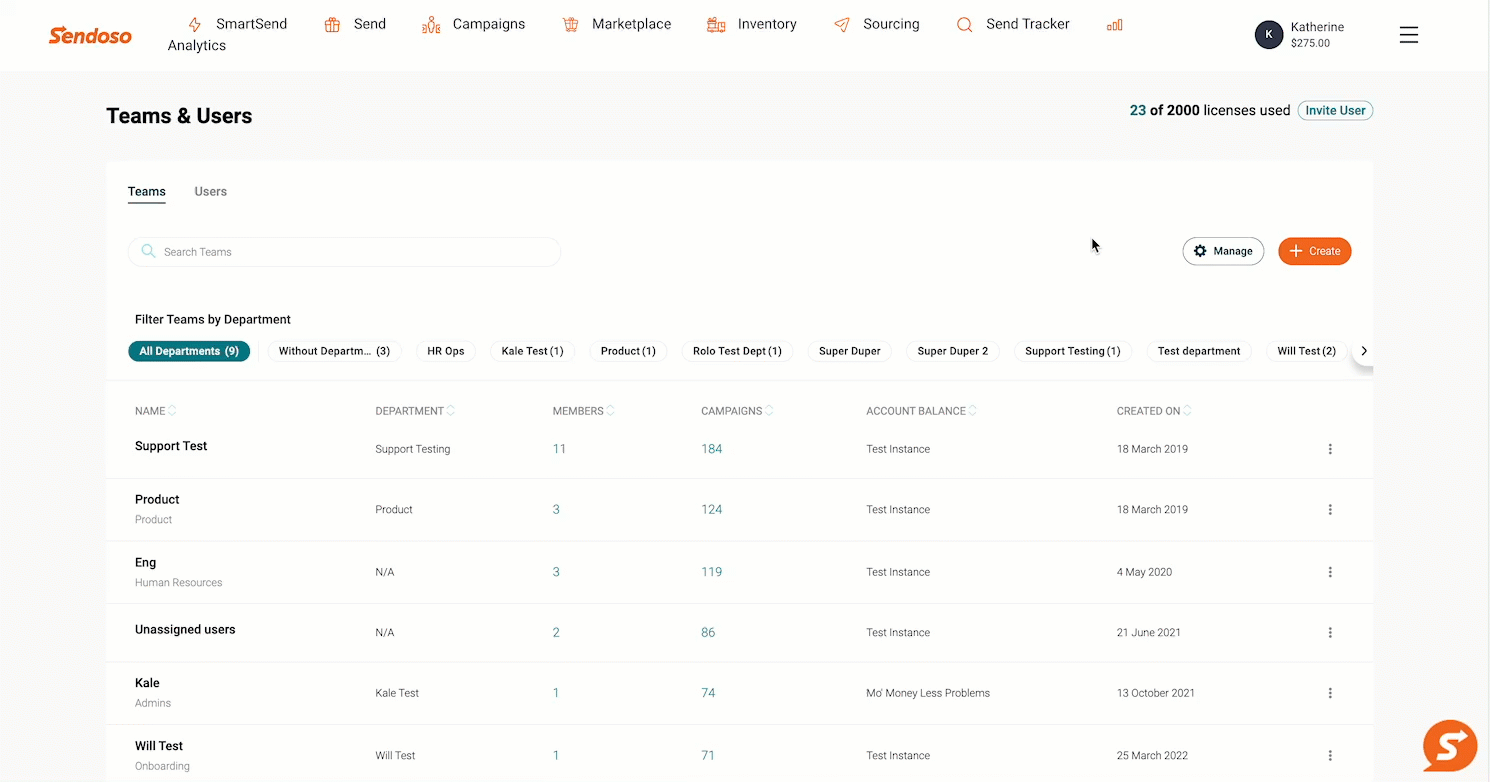Click the orange Create button
The image size is (1490, 782).
click(x=1315, y=251)
